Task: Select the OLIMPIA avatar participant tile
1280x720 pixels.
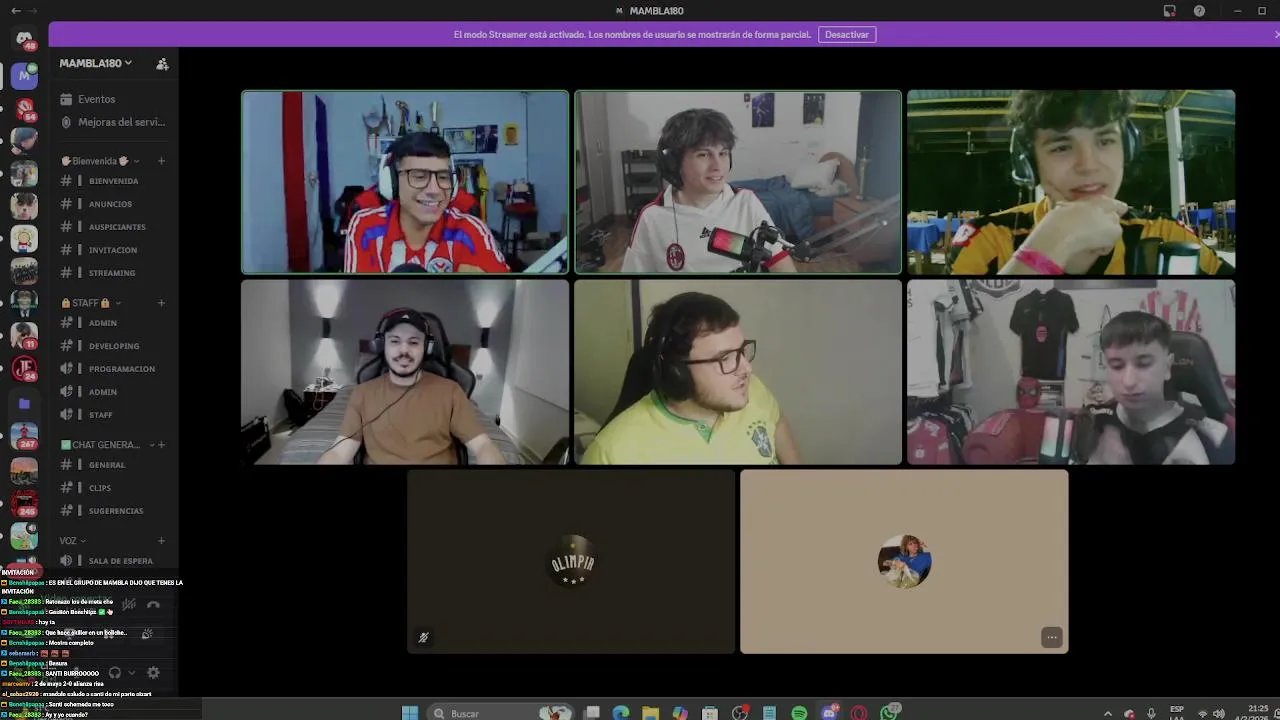Action: tap(571, 562)
